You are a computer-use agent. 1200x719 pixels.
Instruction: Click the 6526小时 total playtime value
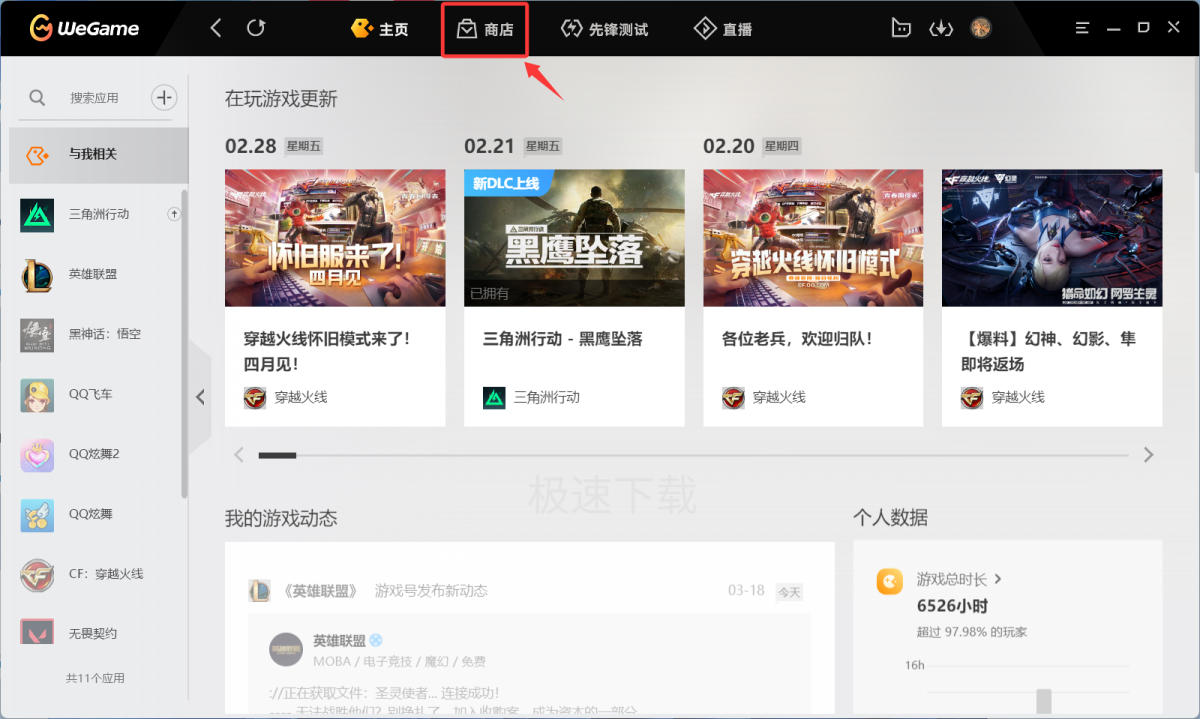(952, 606)
